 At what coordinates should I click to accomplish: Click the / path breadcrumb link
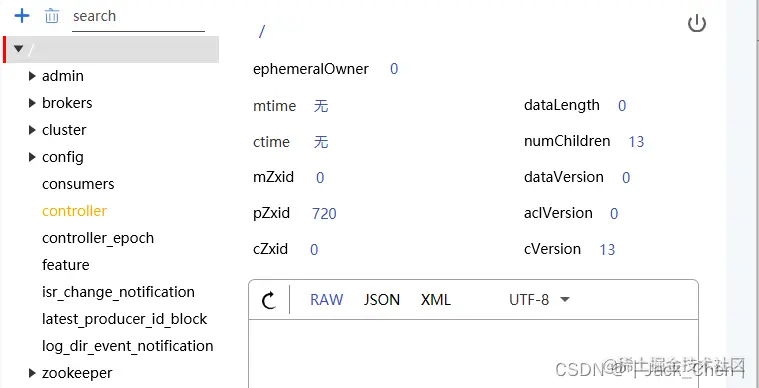point(262,32)
